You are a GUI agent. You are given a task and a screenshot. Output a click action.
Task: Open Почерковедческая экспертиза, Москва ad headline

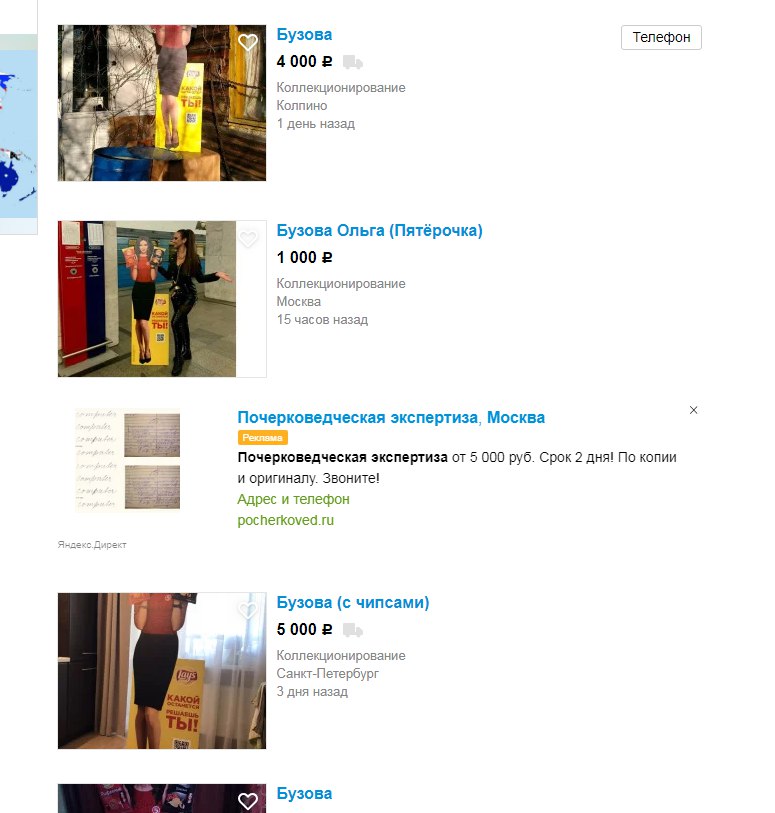(x=391, y=417)
